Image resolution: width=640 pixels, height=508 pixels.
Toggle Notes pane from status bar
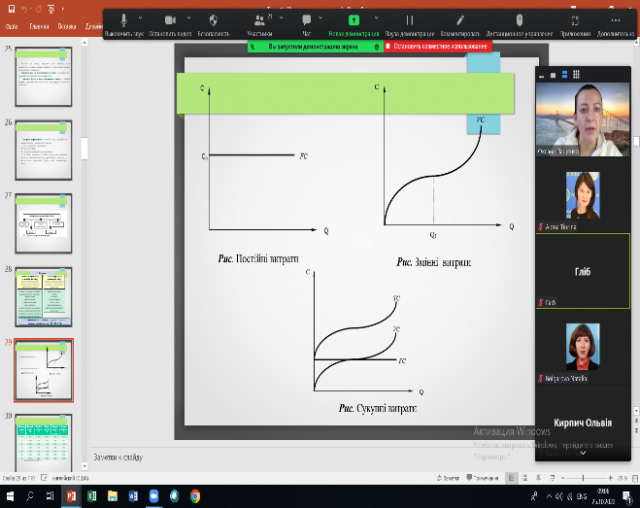click(448, 478)
